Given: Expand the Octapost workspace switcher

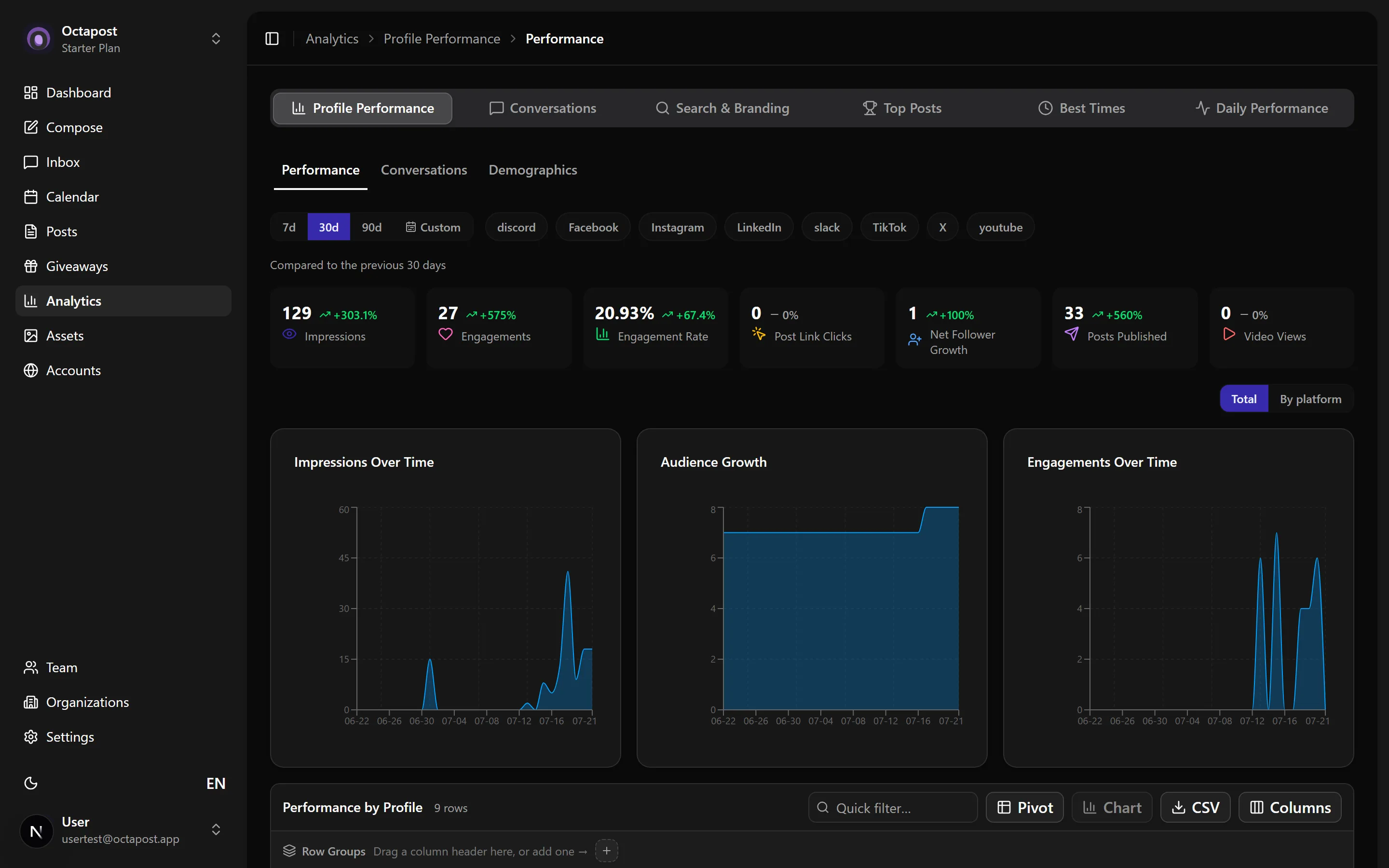Looking at the screenshot, I should tap(216, 39).
